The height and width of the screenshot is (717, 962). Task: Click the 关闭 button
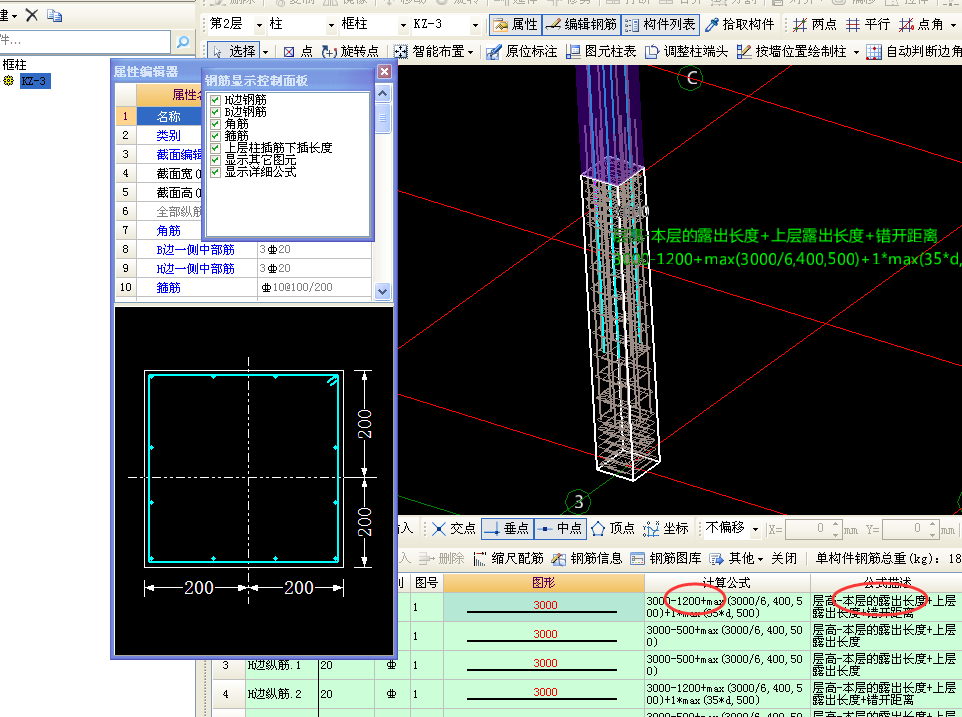[784, 559]
